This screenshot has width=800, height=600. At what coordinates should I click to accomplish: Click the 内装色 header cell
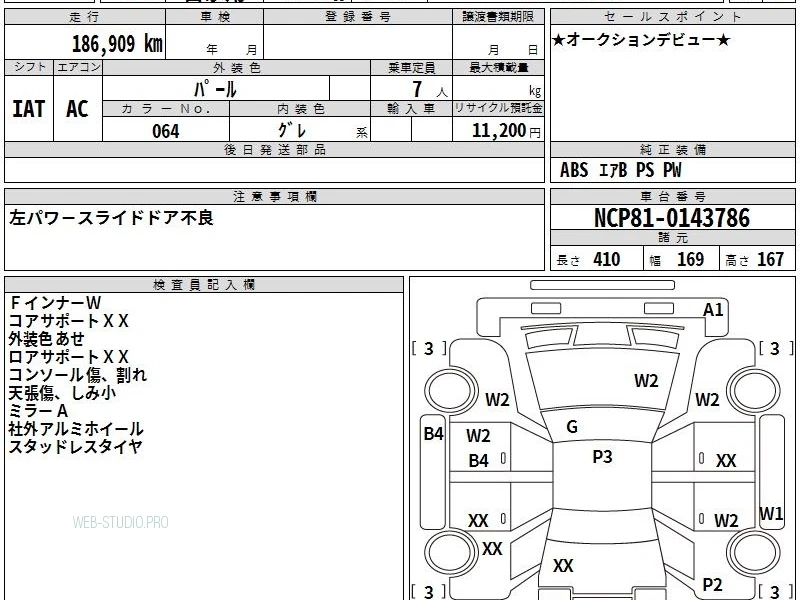[300, 109]
